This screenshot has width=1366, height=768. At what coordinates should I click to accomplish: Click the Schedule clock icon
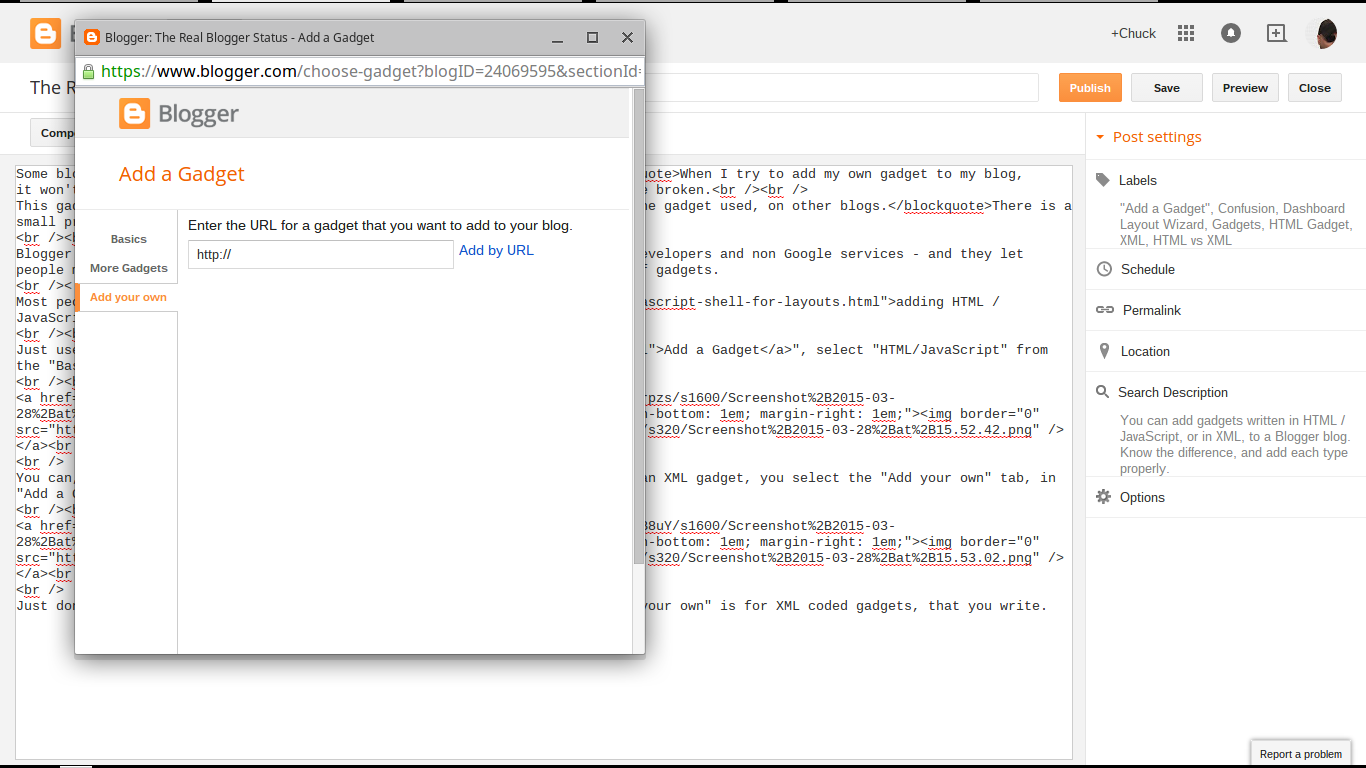[1103, 268]
